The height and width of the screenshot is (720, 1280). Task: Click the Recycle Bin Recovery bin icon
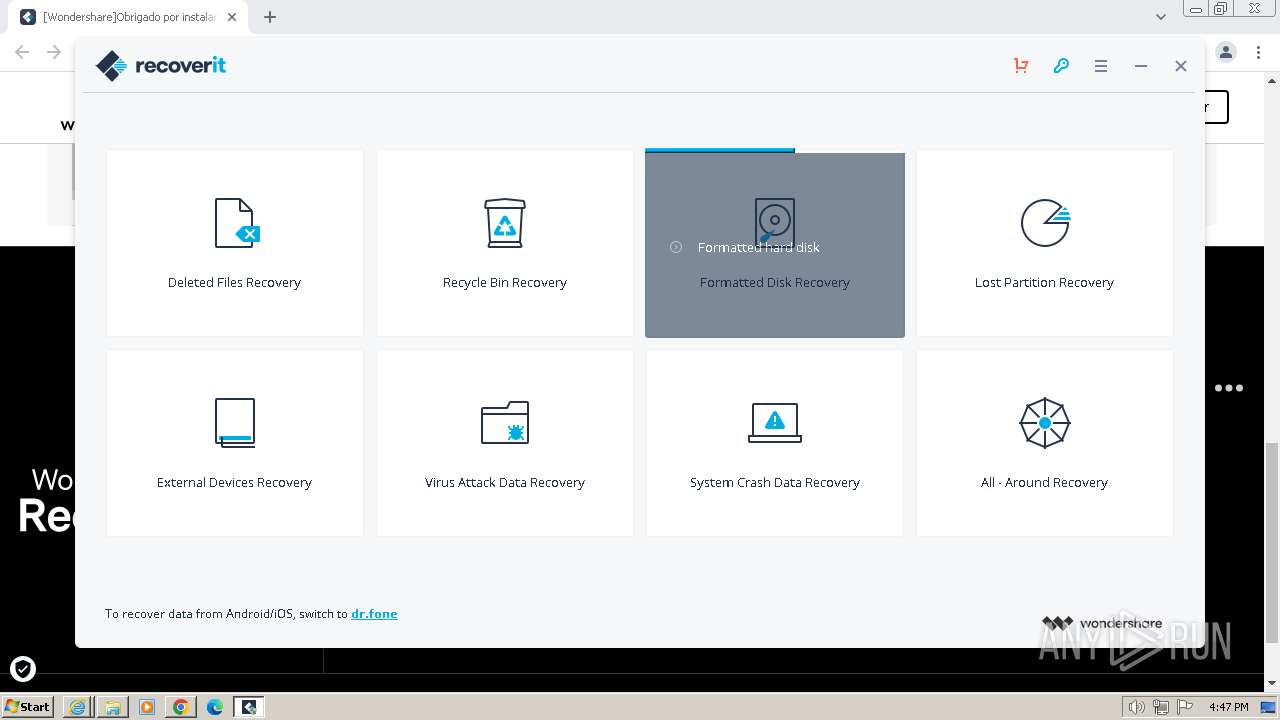[x=505, y=222]
